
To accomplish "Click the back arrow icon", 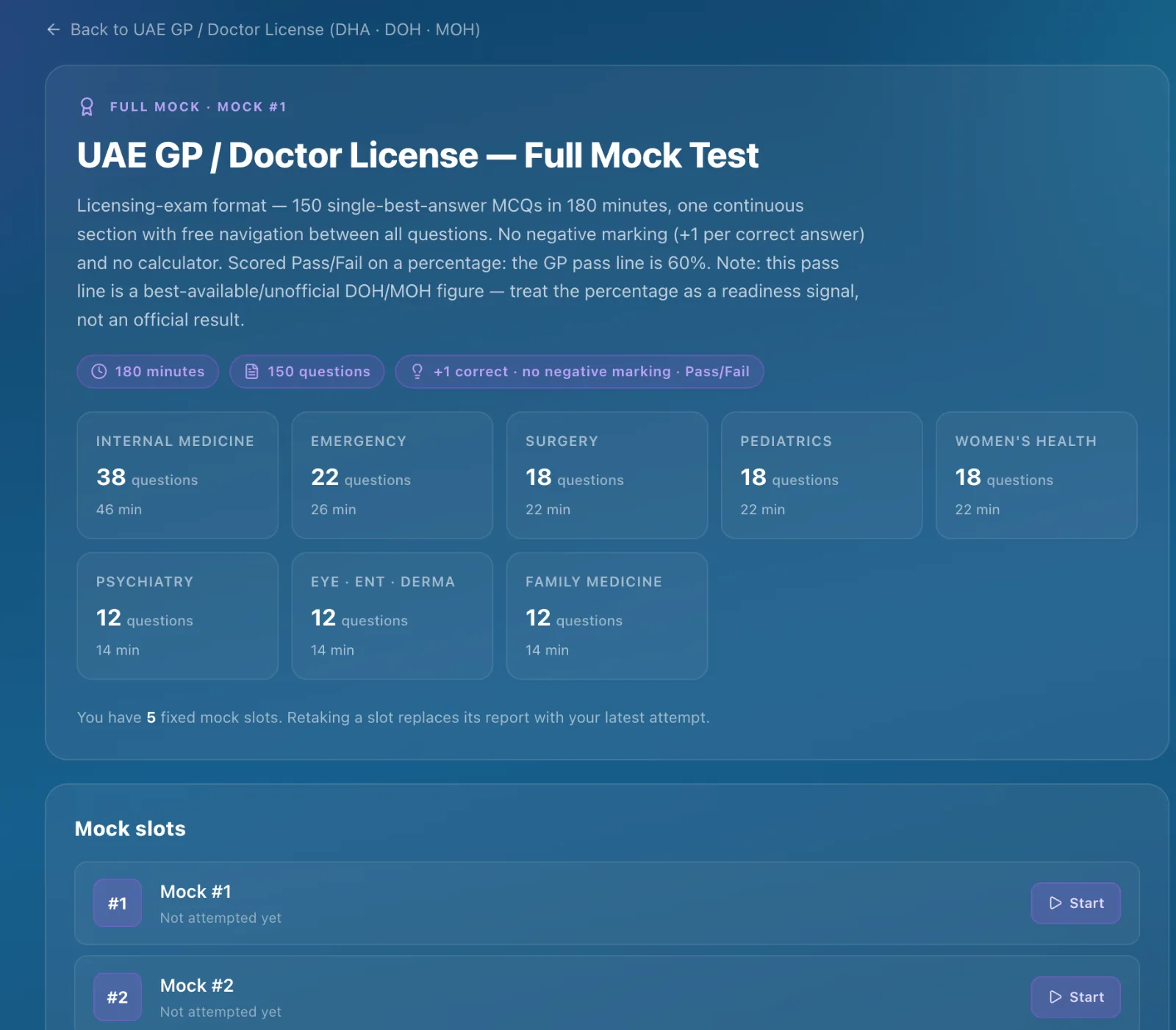I will tap(53, 29).
